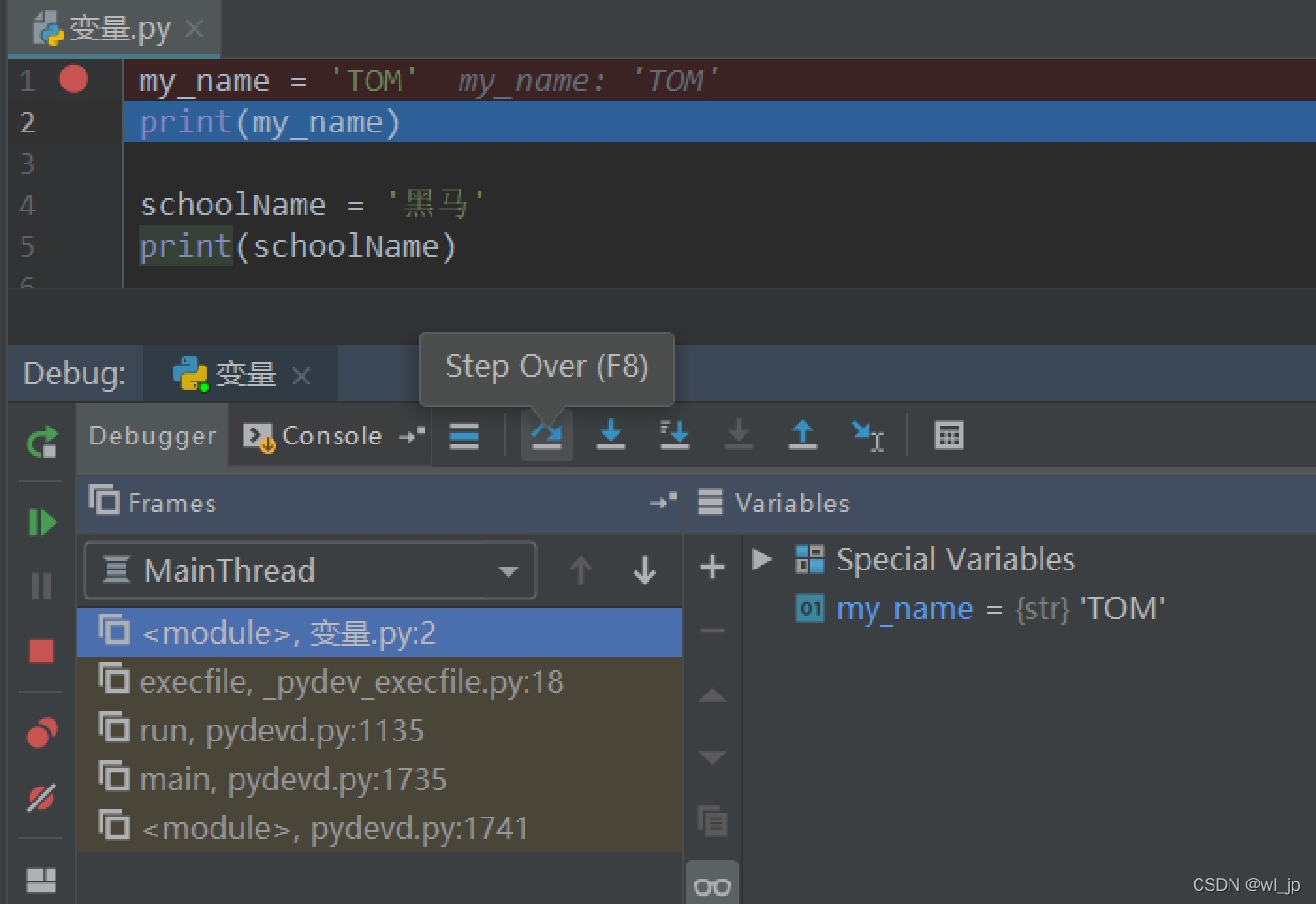The image size is (1316, 904).
Task: Select the Special Variables row
Action: click(934, 559)
